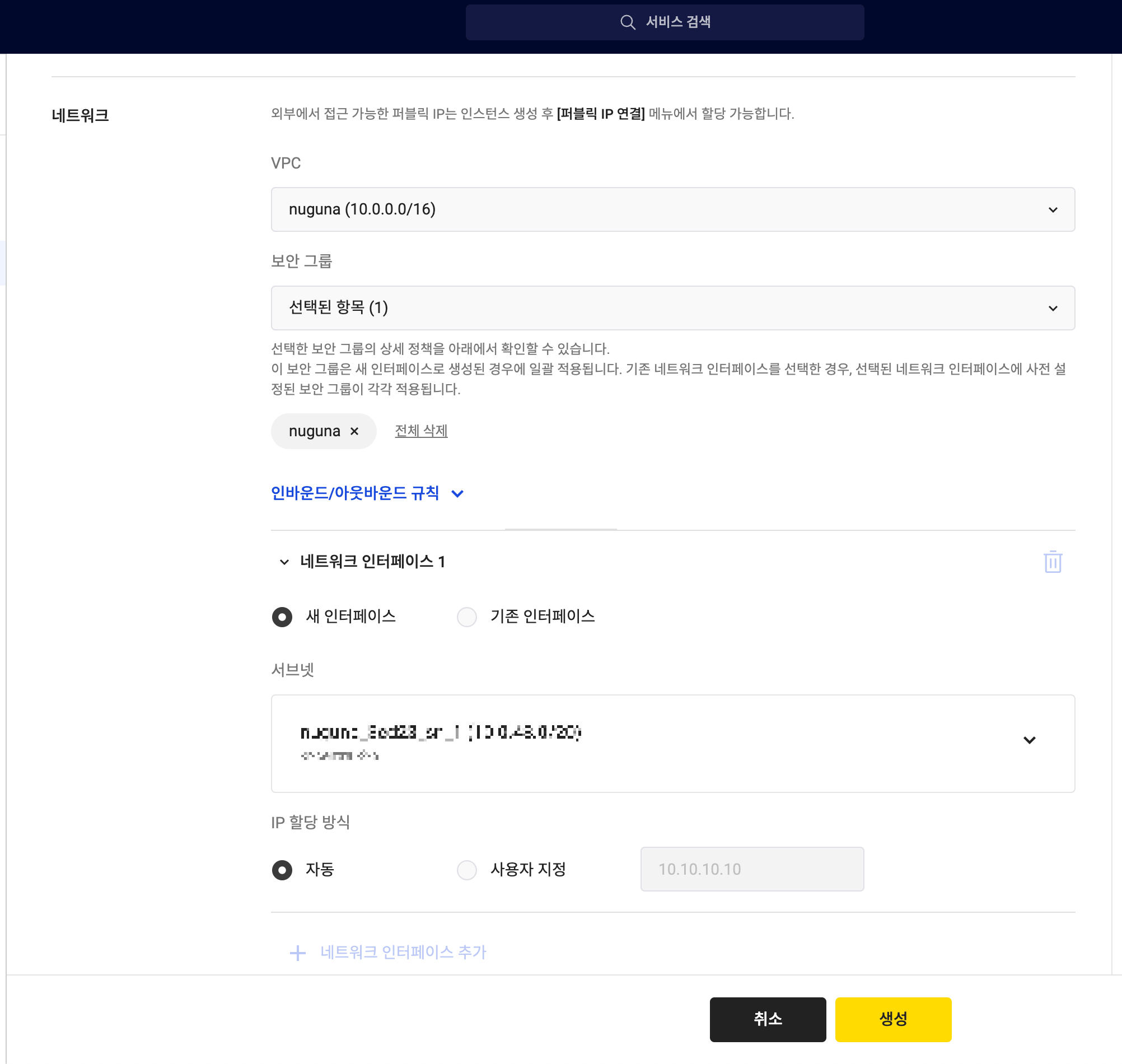Click the subnet dropdown chevron arrow
1122x1064 pixels.
[x=1029, y=740]
